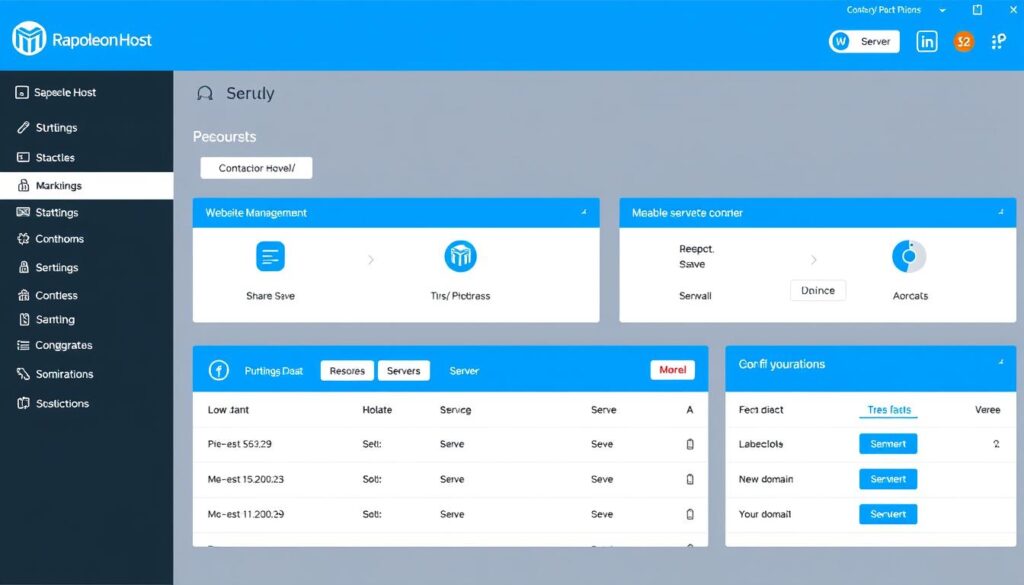Click the Aorcals circular chart icon
The width and height of the screenshot is (1024, 585).
(x=909, y=257)
